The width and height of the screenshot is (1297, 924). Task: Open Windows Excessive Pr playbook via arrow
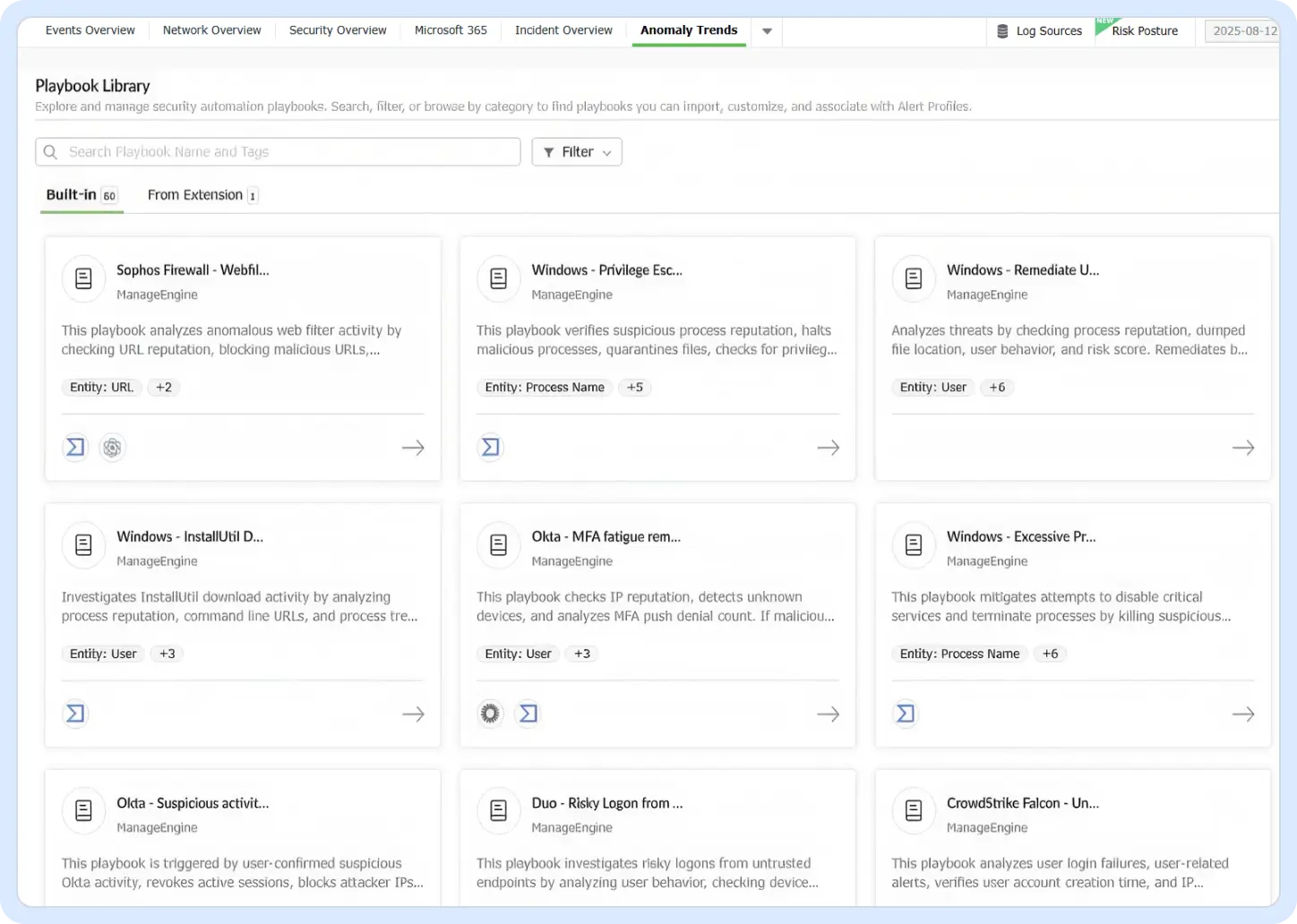(x=1243, y=714)
